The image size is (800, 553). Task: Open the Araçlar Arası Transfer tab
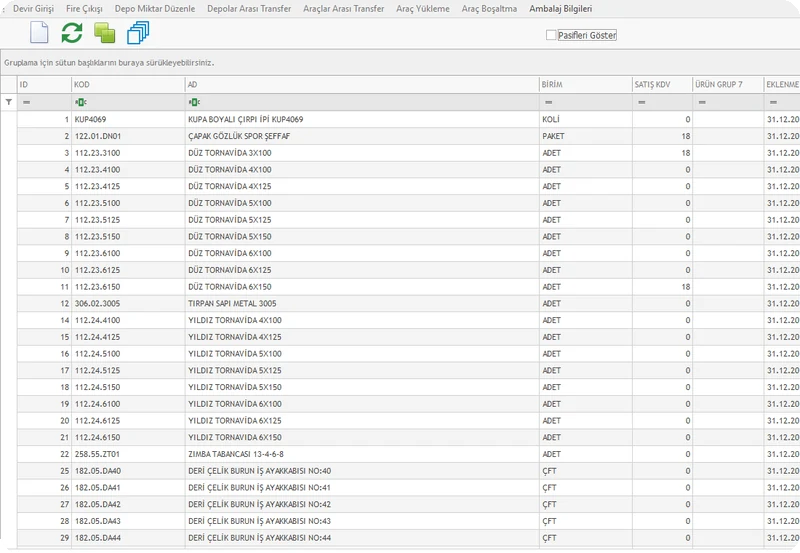(343, 9)
